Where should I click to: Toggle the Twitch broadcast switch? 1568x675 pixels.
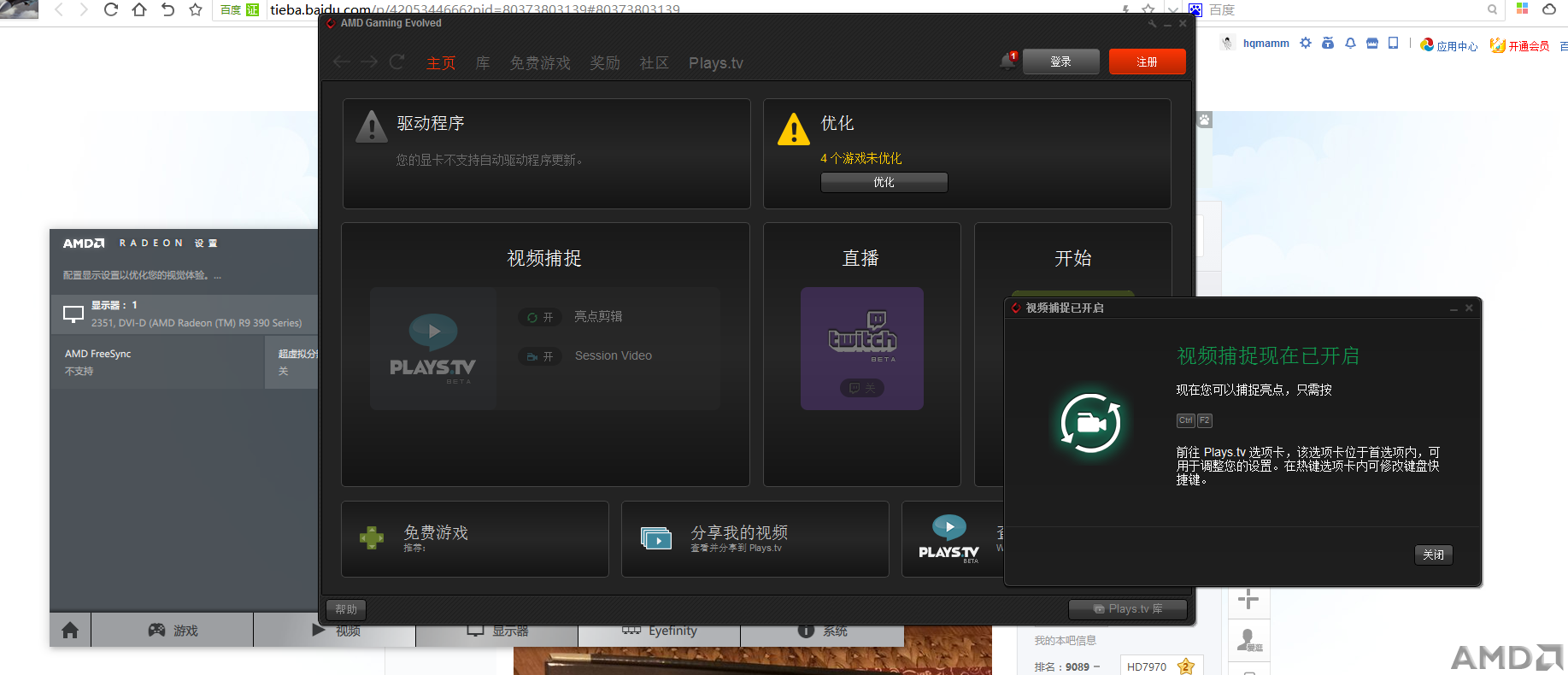862,388
